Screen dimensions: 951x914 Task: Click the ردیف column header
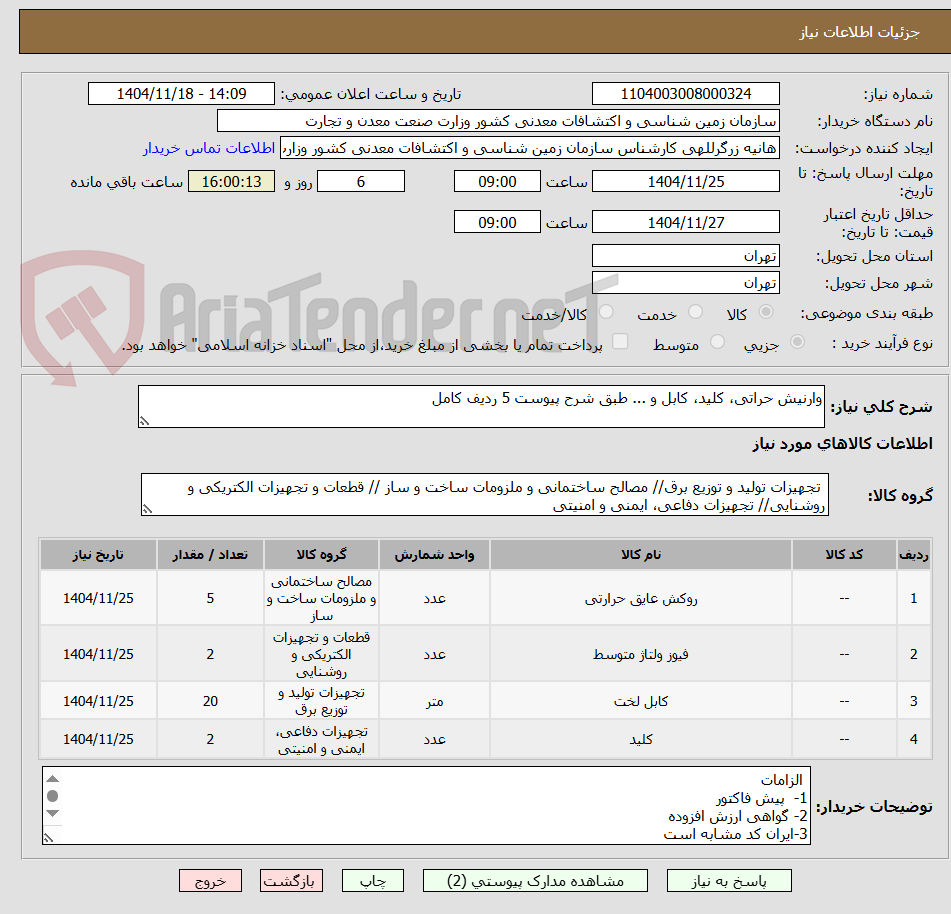pos(913,554)
